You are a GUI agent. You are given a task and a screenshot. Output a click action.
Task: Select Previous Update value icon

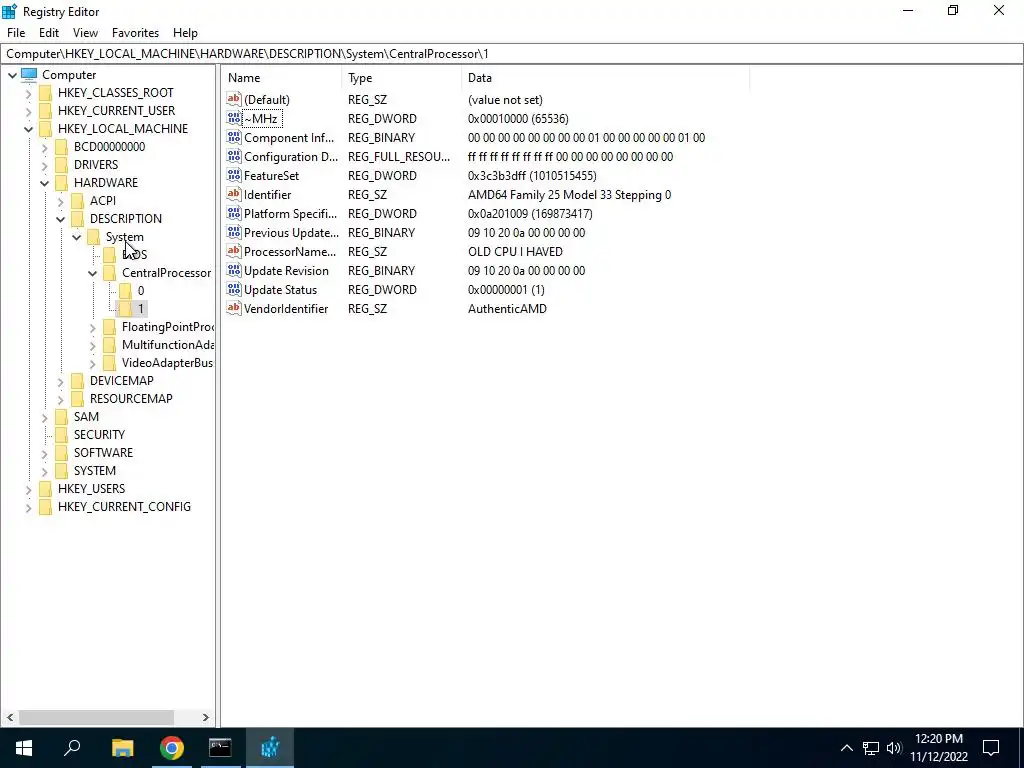point(234,232)
